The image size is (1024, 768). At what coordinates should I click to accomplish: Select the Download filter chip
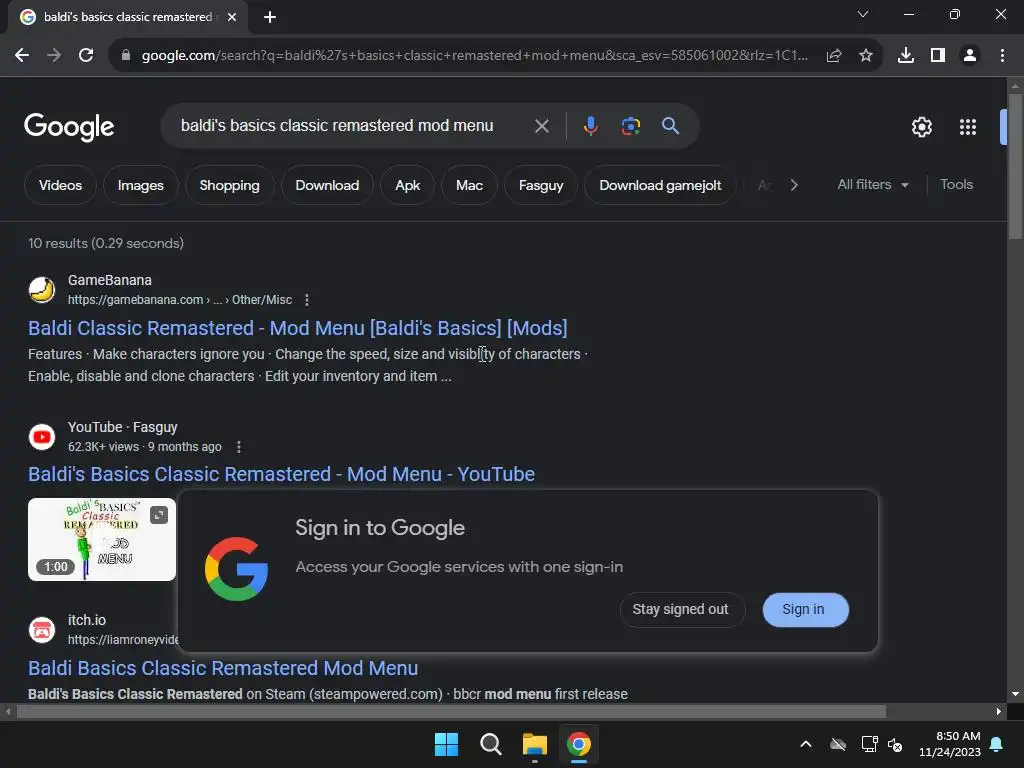point(327,185)
